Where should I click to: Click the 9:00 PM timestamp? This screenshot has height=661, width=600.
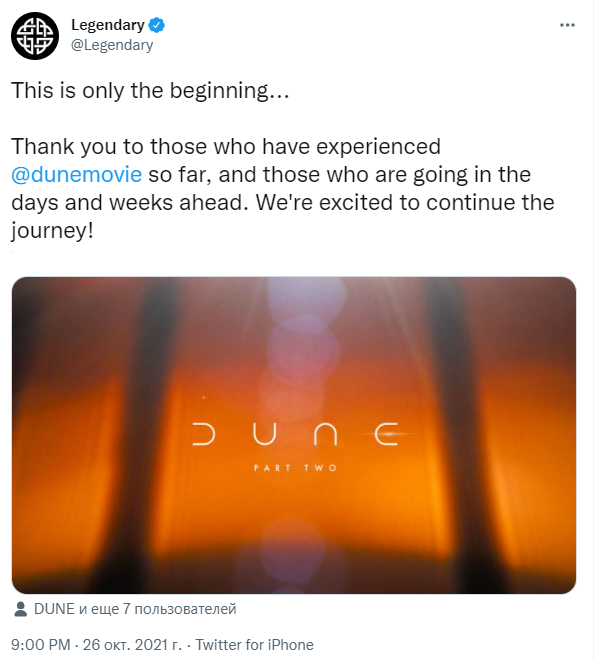40,645
